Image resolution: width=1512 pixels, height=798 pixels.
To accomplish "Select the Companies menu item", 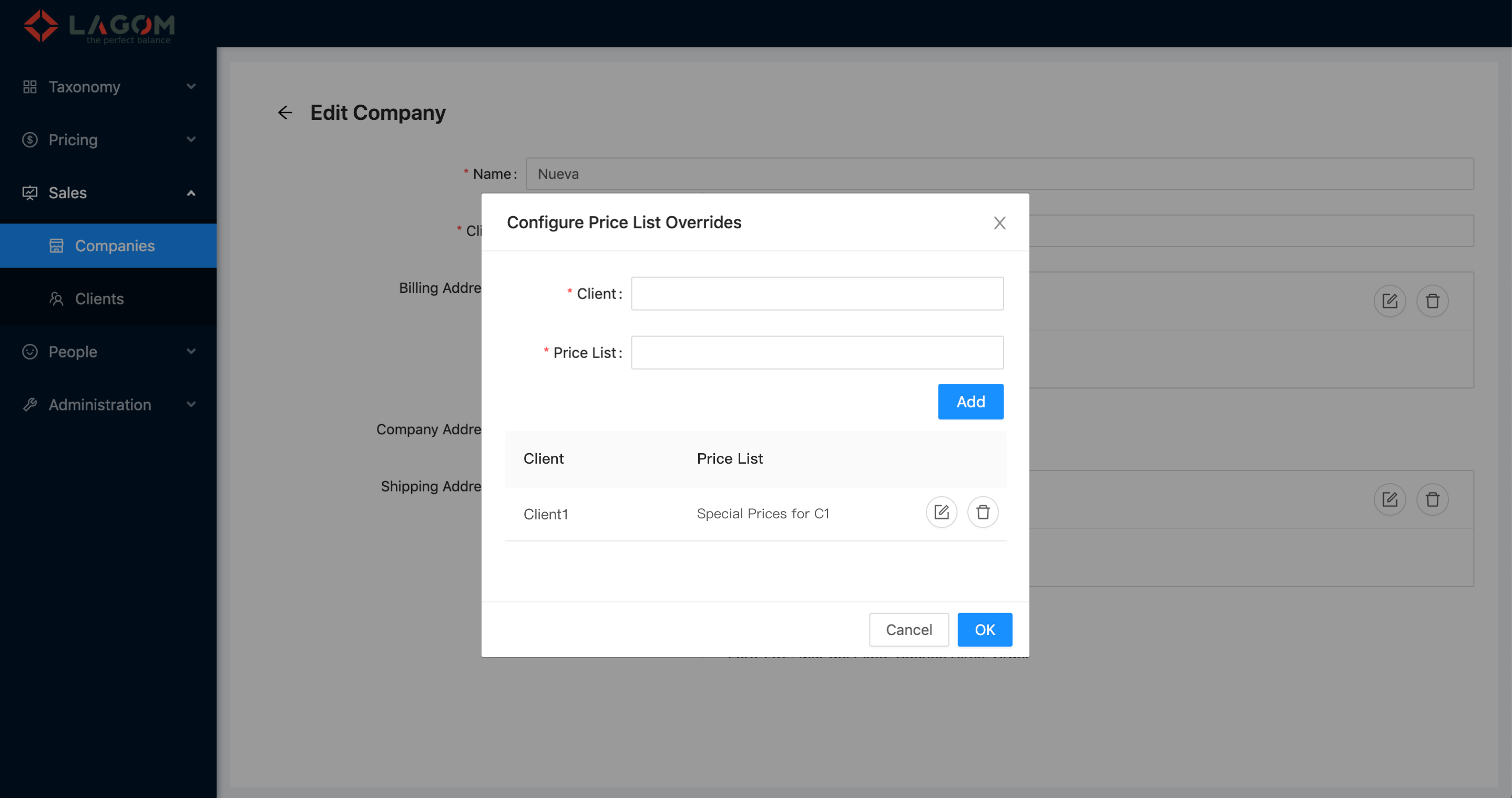I will coord(115,246).
